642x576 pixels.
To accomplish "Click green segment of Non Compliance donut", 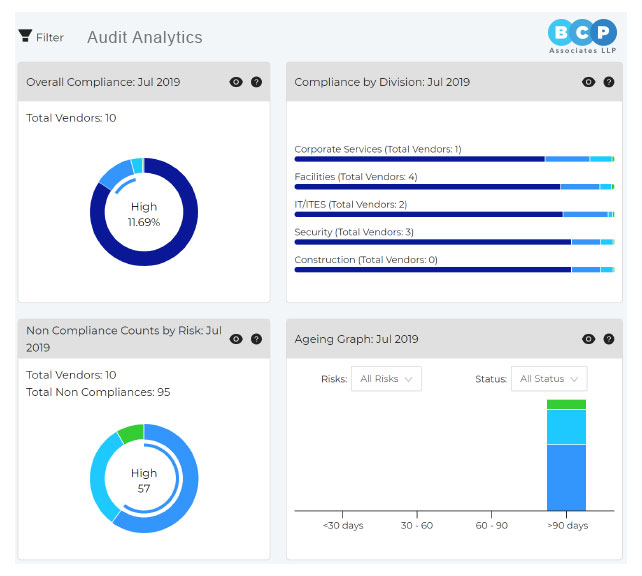I will coord(131,434).
